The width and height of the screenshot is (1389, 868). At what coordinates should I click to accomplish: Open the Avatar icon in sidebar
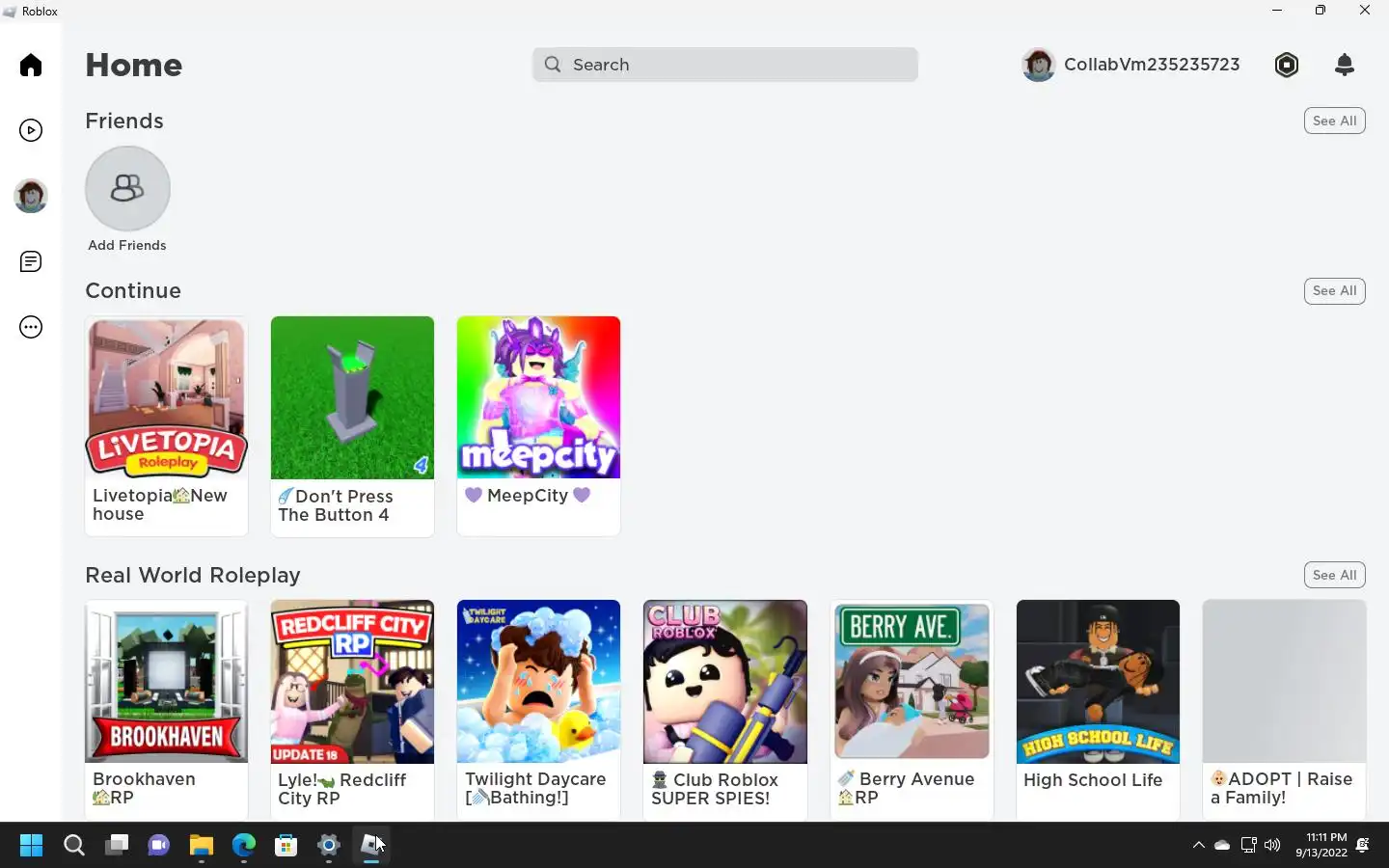click(31, 196)
